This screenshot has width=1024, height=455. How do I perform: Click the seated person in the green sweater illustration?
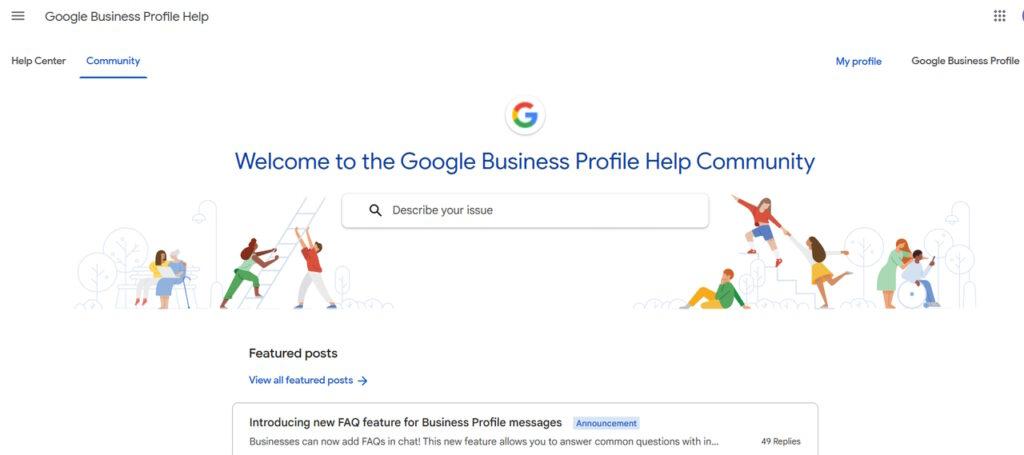pos(715,290)
